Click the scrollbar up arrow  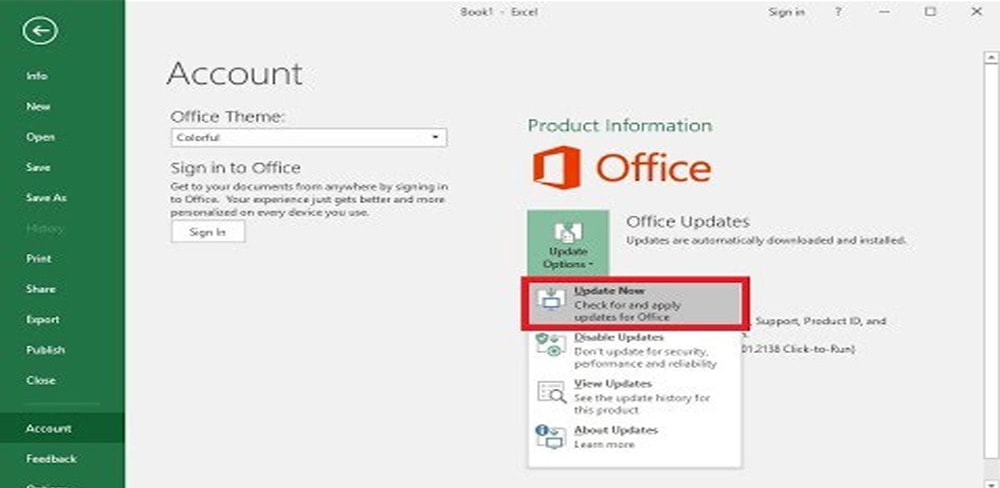click(991, 57)
